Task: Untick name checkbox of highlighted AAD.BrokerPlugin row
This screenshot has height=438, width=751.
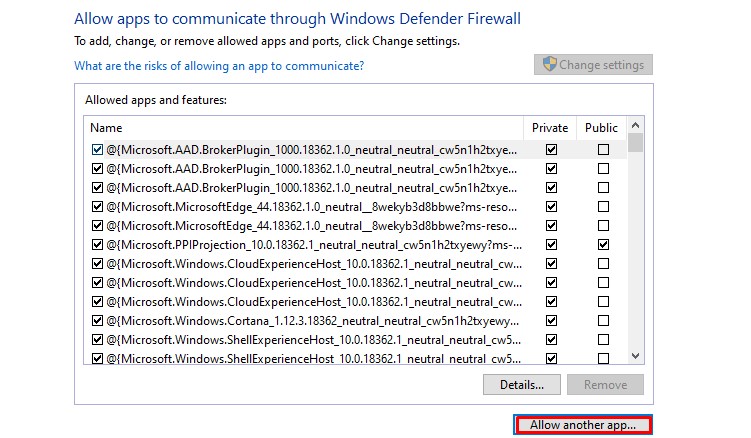Action: tap(97, 150)
